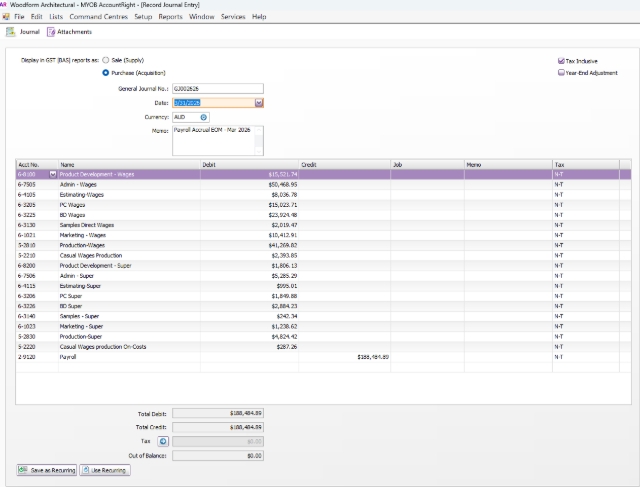Click Use Recurring button

[x=105, y=470]
